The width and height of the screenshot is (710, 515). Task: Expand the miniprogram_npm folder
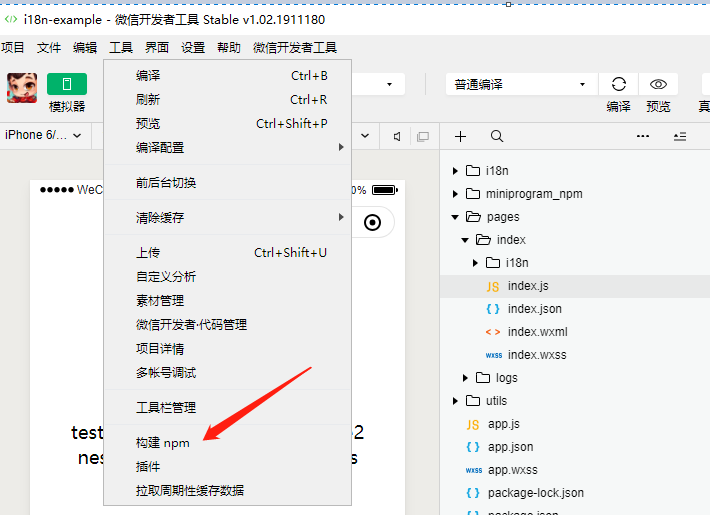click(x=456, y=194)
